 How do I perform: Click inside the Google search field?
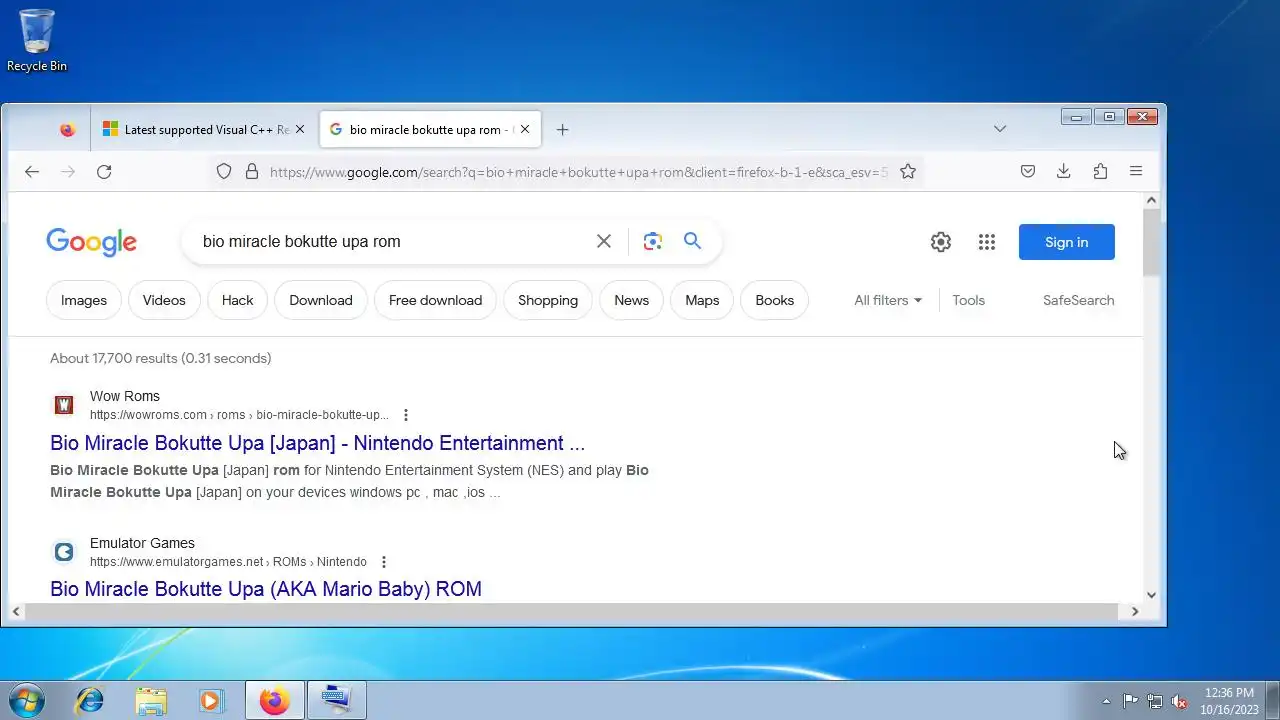point(390,241)
